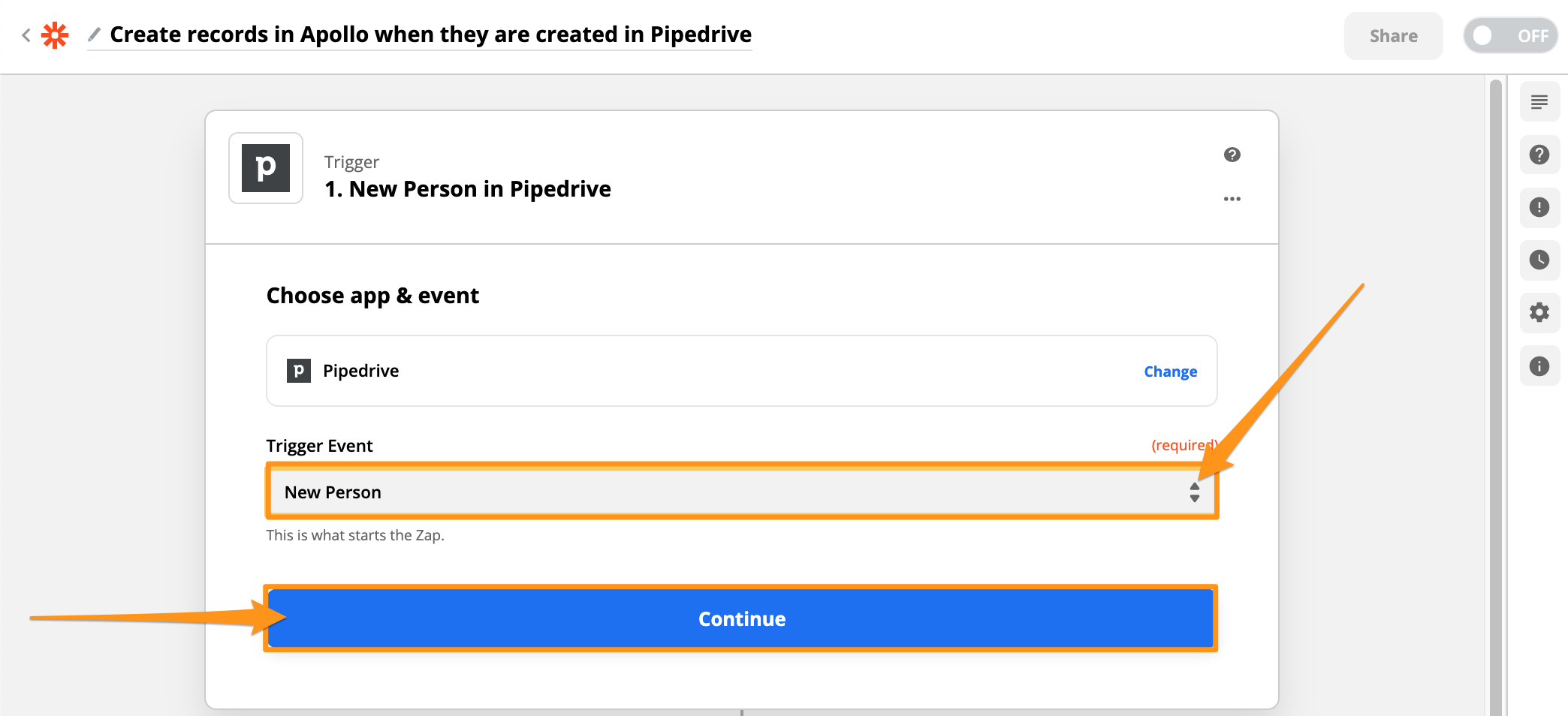This screenshot has height=716, width=1568.
Task: Click the Share button
Action: pyautogui.click(x=1394, y=36)
